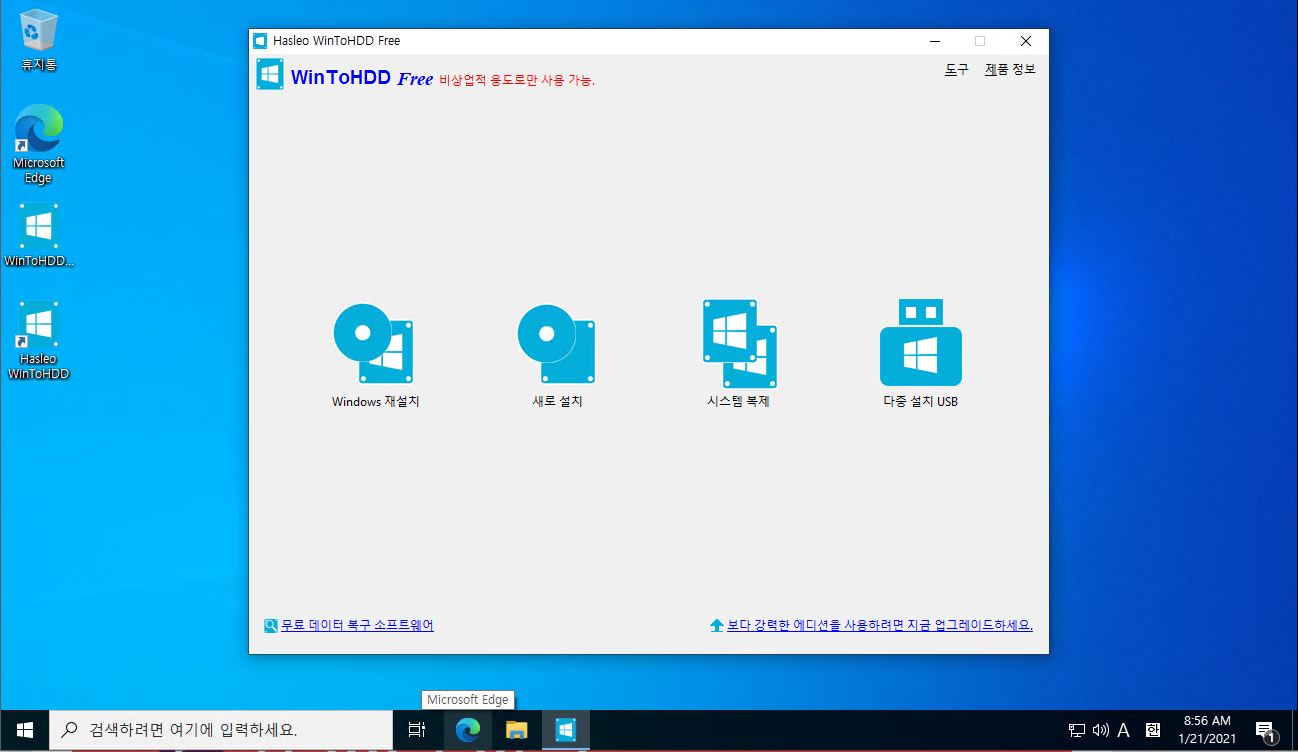Select the Microsoft Edge desktop shortcut
Viewport: 1298px width, 752px height.
click(x=38, y=145)
